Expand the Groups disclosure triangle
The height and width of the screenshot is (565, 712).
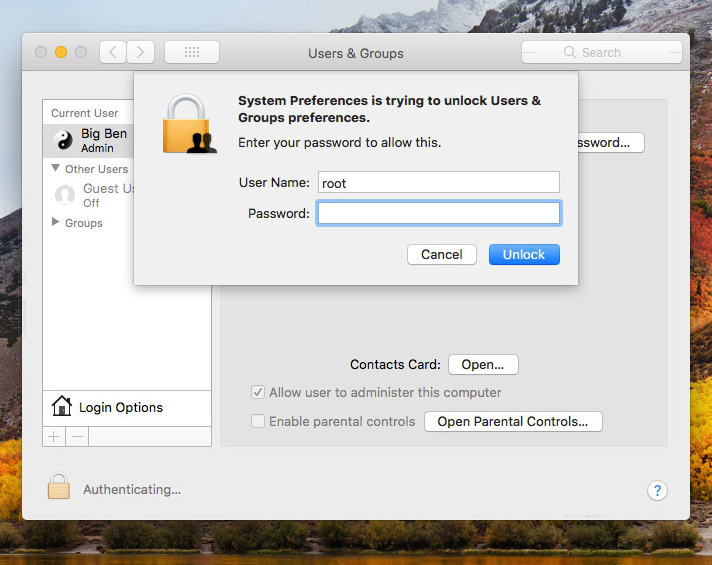[55, 222]
